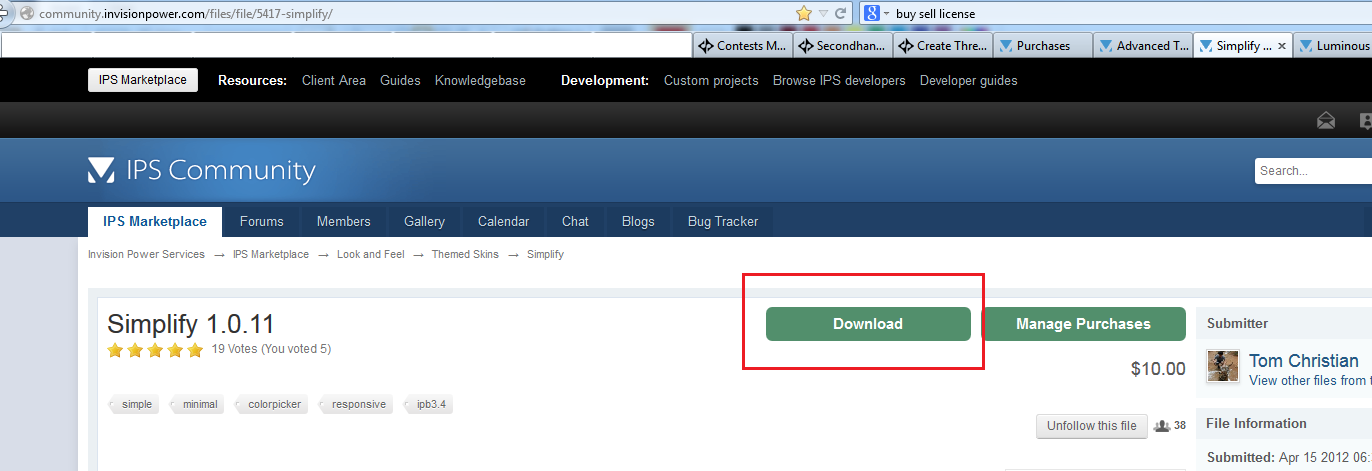The height and width of the screenshot is (471, 1372).
Task: Go to Invision Power Services breadcrumb
Action: pyautogui.click(x=146, y=255)
